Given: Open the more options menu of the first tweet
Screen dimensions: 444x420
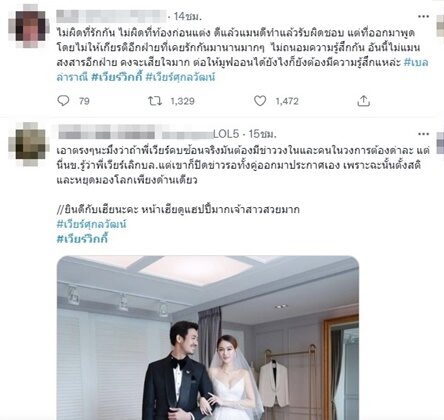Looking at the screenshot, I should tap(423, 16).
